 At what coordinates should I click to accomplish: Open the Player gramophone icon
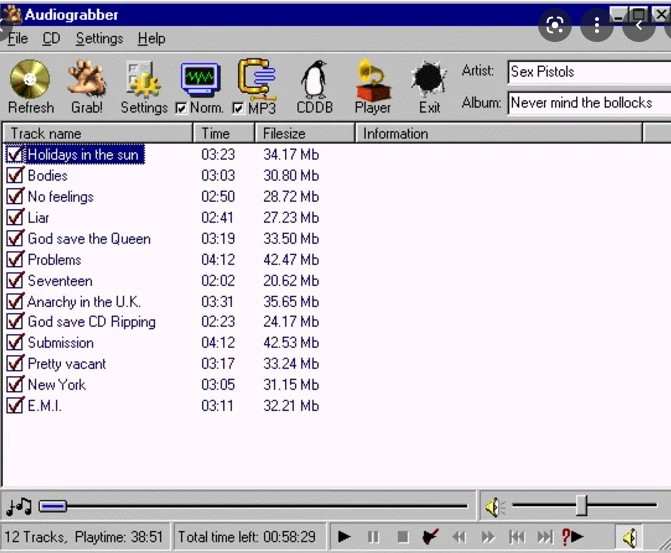point(372,80)
